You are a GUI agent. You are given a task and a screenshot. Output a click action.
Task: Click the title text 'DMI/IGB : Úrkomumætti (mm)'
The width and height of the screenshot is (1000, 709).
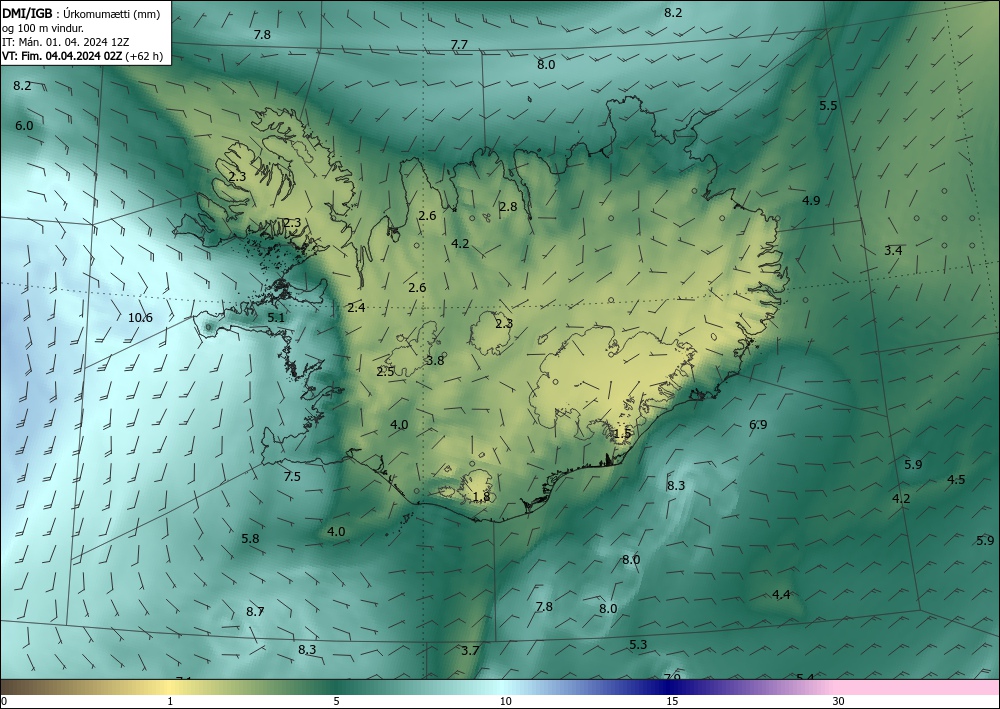tap(81, 13)
